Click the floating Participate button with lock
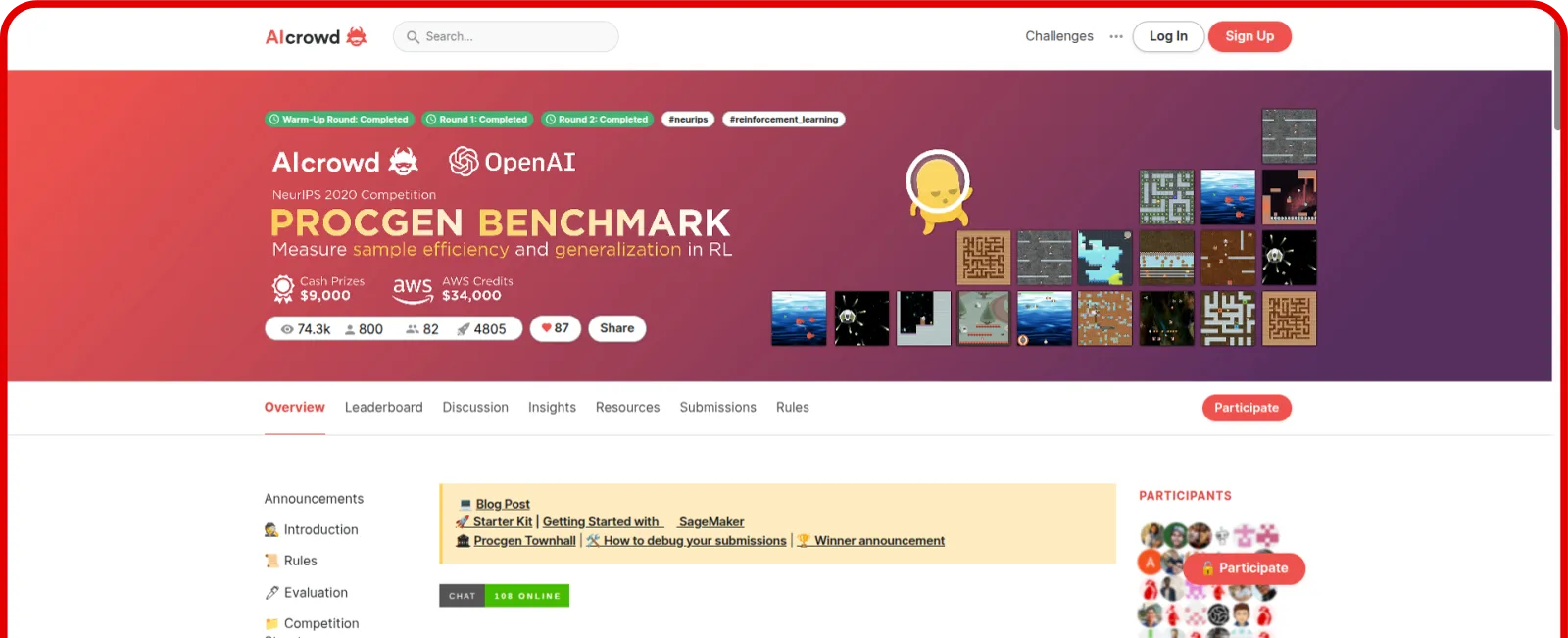The image size is (1568, 638). [x=1245, y=568]
